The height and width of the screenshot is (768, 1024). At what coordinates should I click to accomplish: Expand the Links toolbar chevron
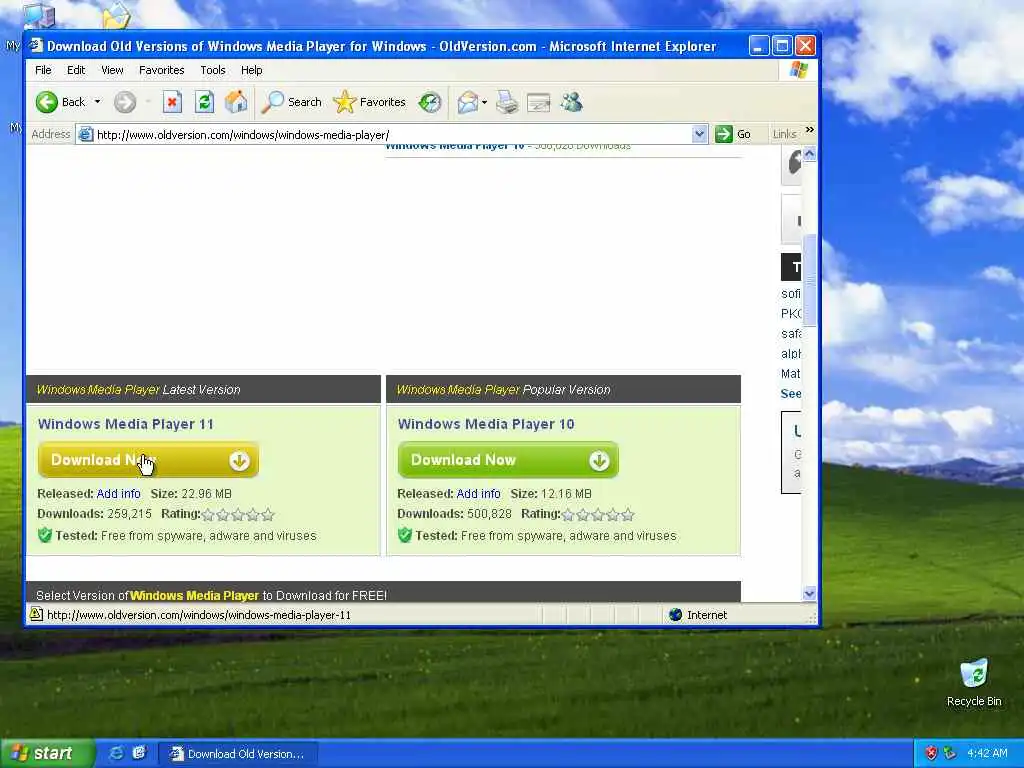(x=810, y=130)
